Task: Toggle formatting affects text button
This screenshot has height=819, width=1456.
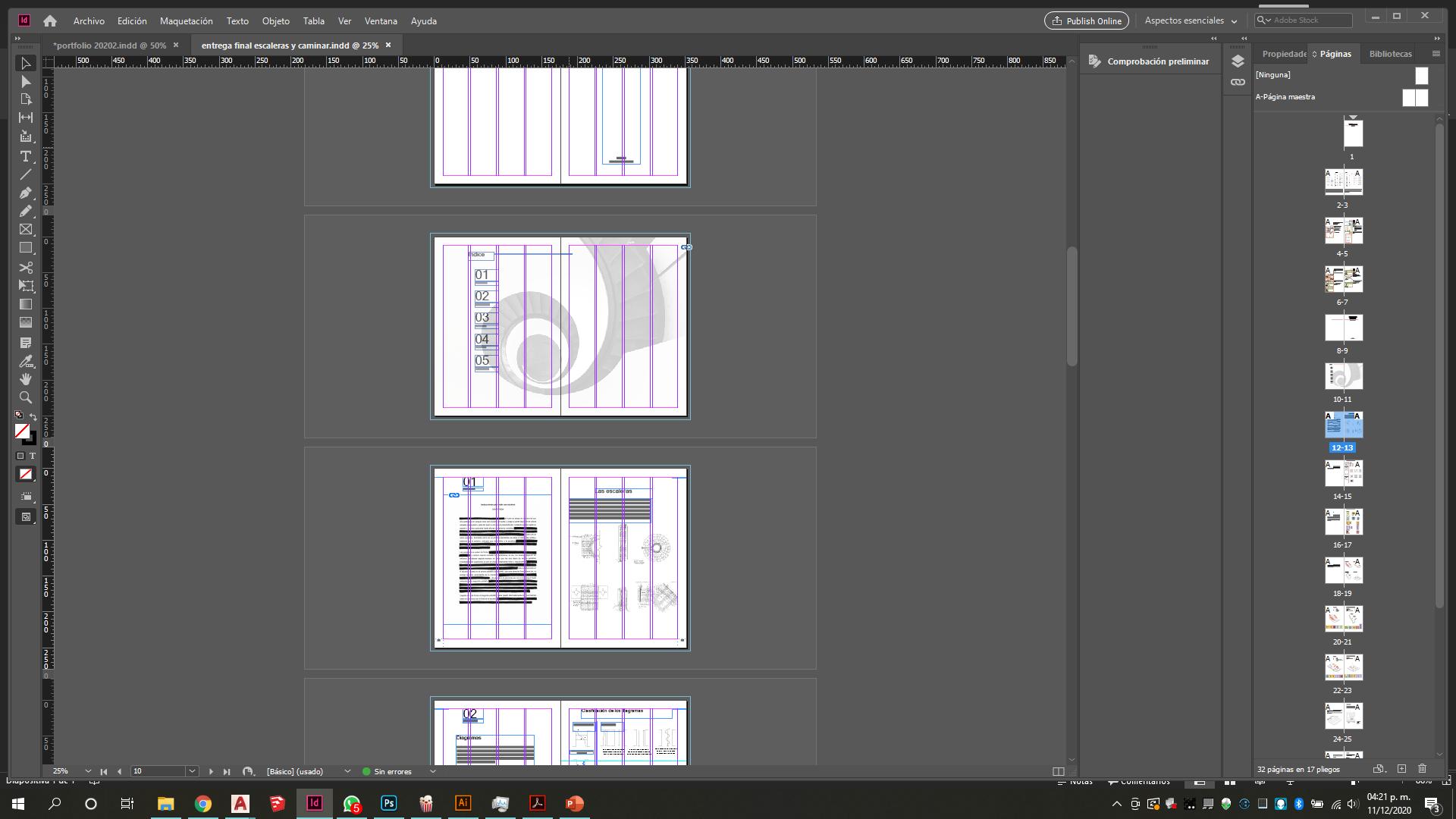Action: 33,456
